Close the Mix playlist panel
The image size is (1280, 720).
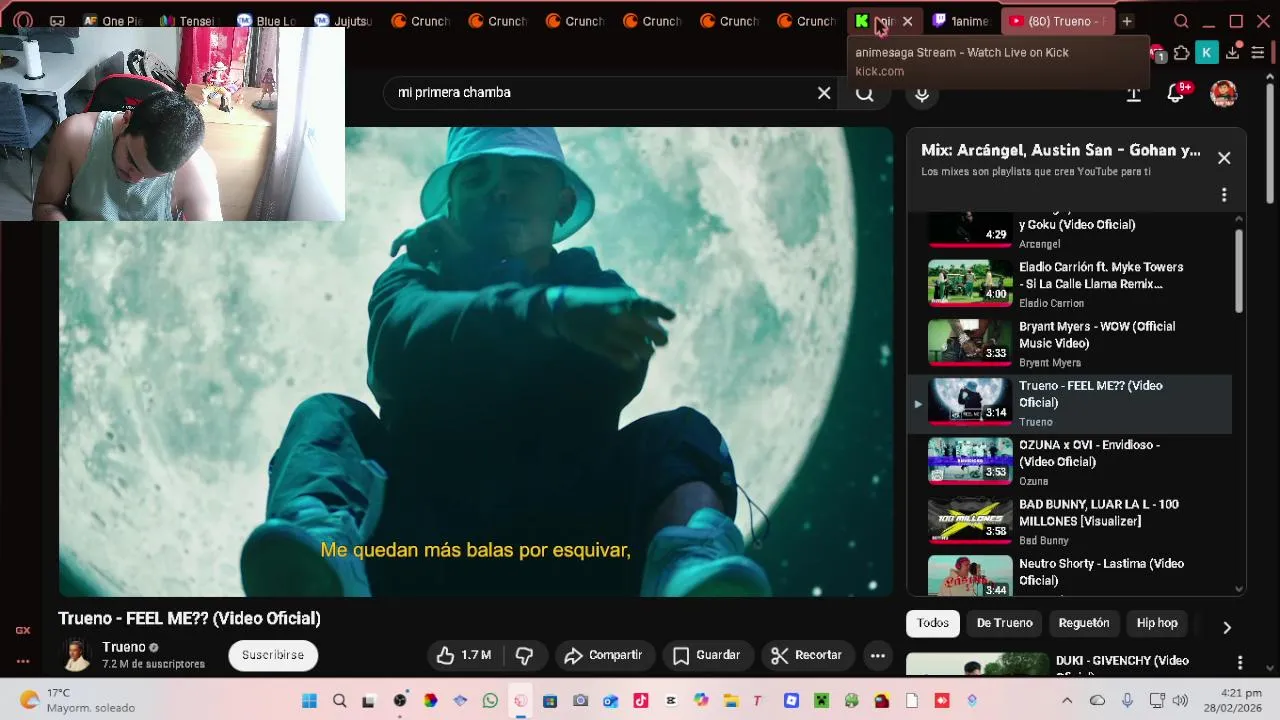[x=1224, y=158]
